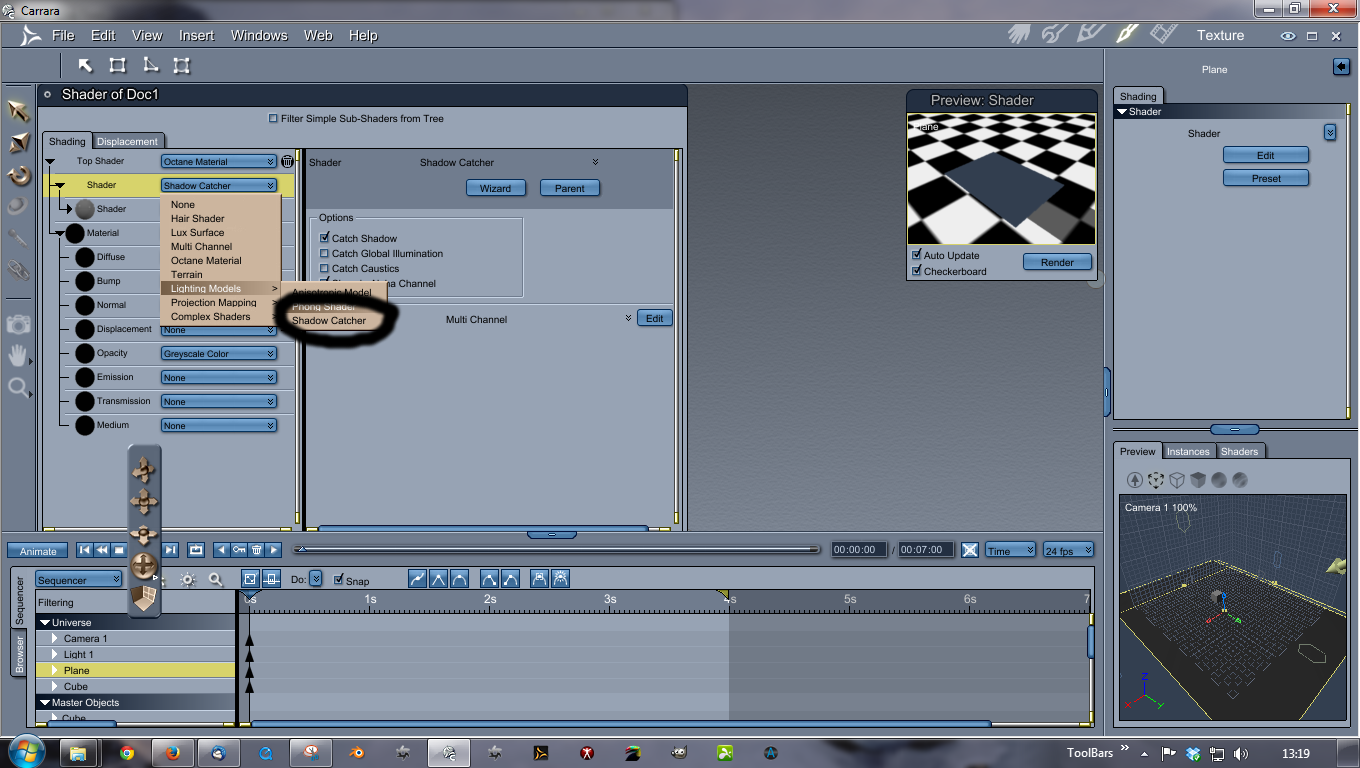Expand the Camera 1 row in sequencer
This screenshot has width=1360, height=768.
[x=56, y=638]
